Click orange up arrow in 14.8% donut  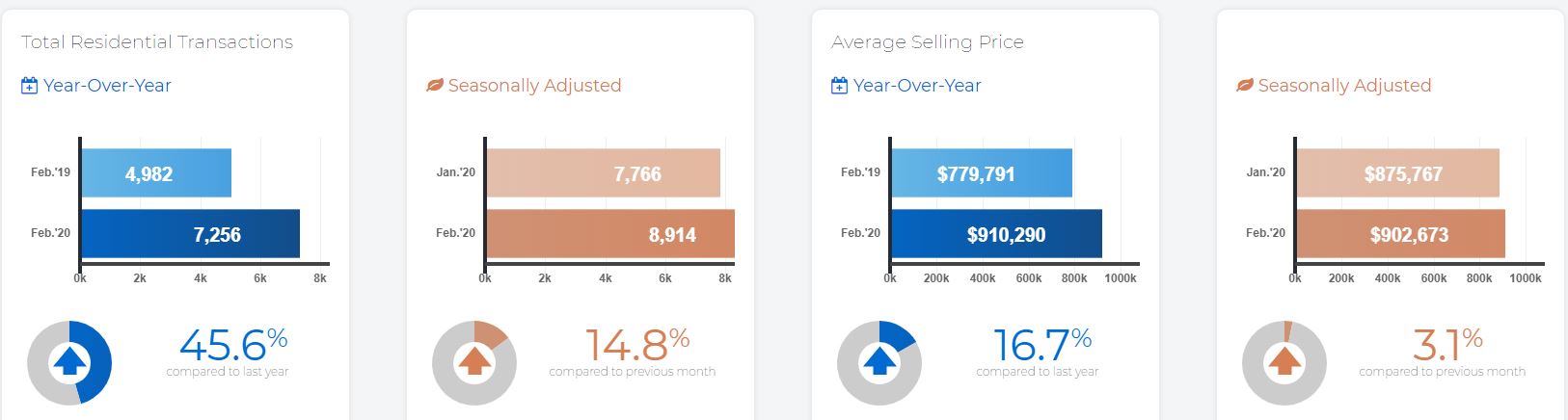[x=474, y=362]
